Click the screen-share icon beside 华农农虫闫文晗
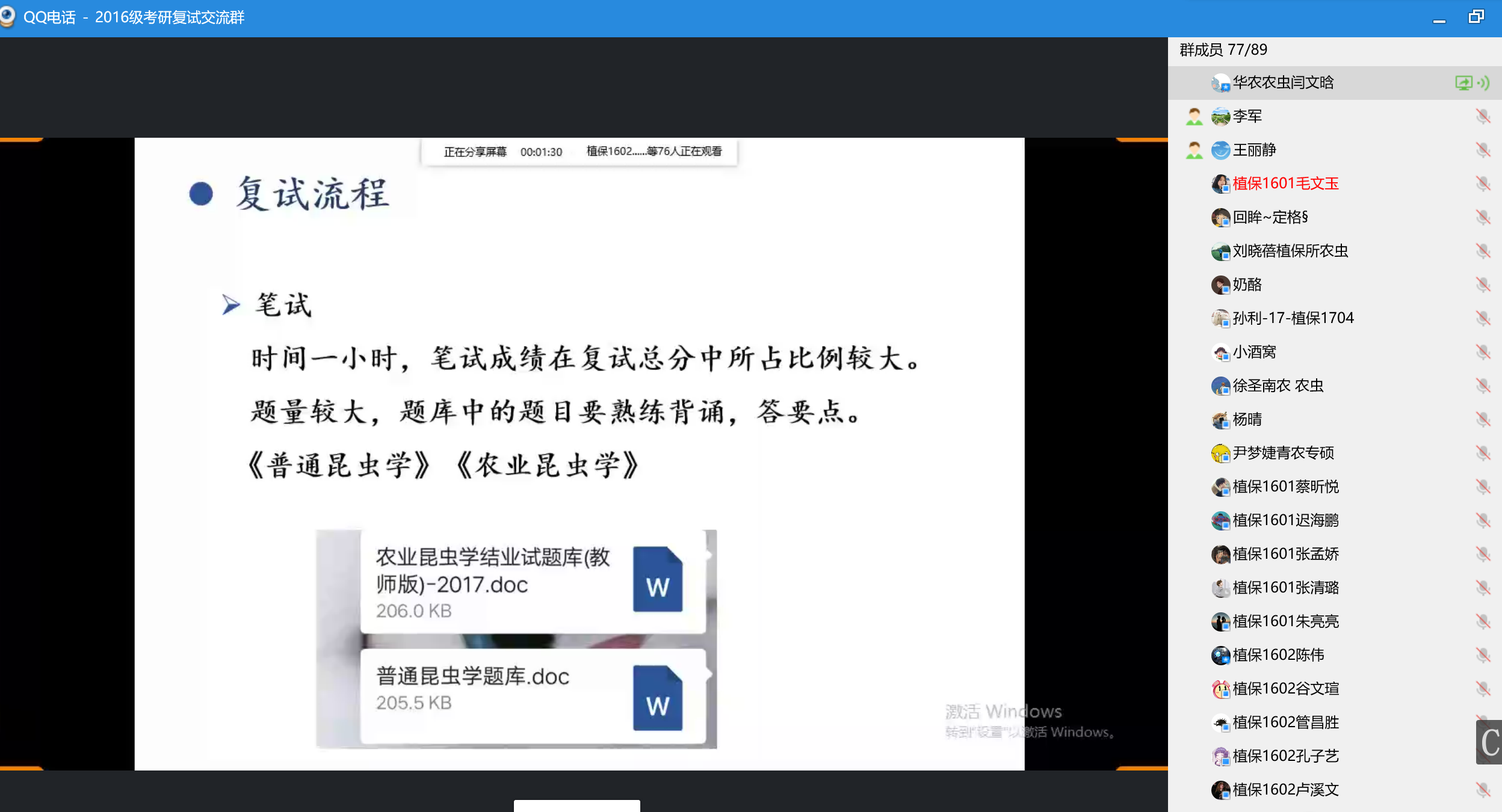 pos(1463,82)
